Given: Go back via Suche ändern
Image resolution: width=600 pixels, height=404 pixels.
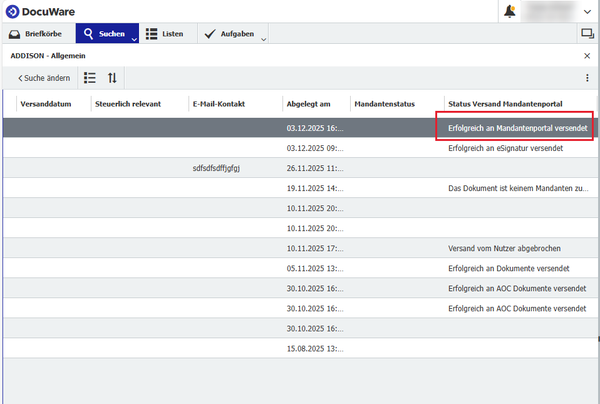Looking at the screenshot, I should (44, 78).
